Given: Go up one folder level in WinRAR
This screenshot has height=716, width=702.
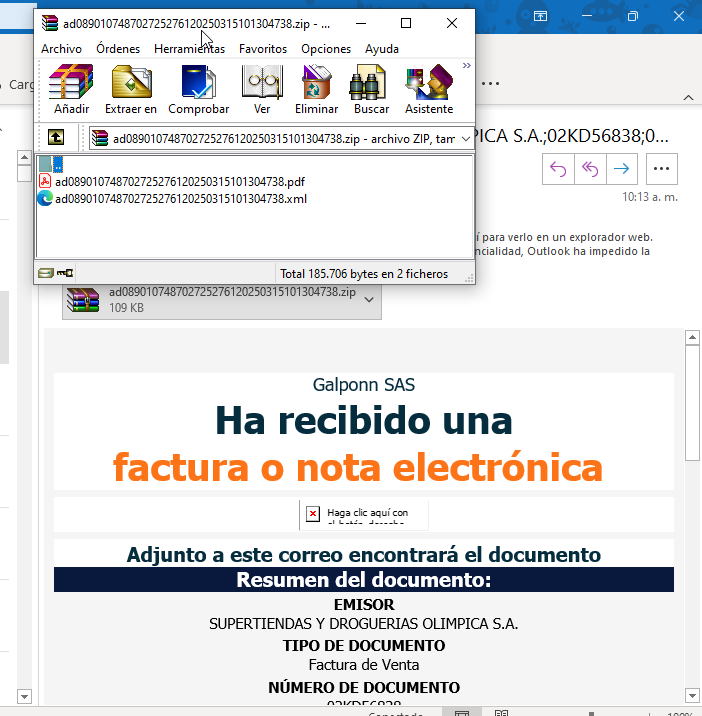Looking at the screenshot, I should tap(56, 137).
